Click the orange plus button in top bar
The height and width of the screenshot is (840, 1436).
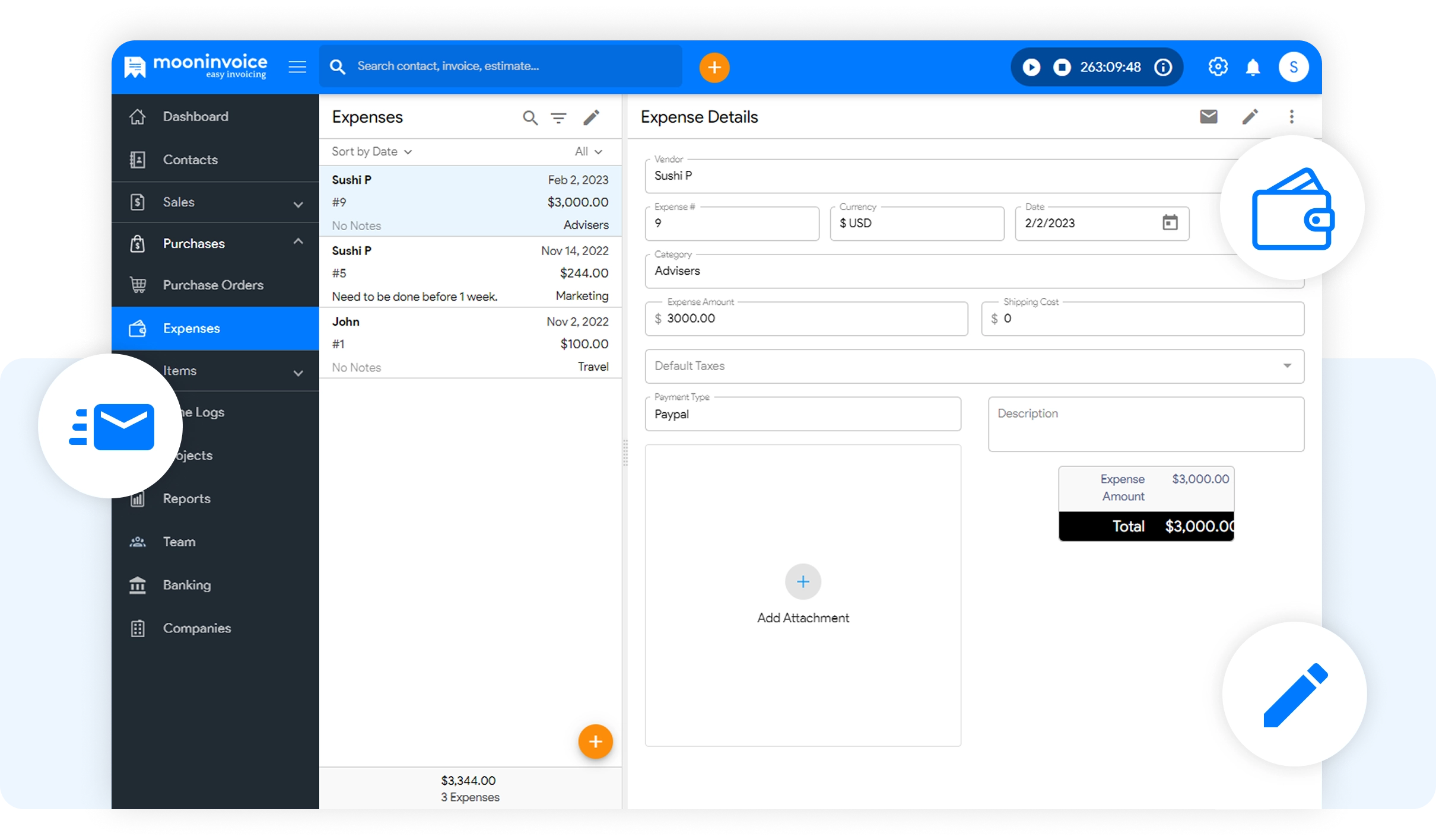coord(714,68)
